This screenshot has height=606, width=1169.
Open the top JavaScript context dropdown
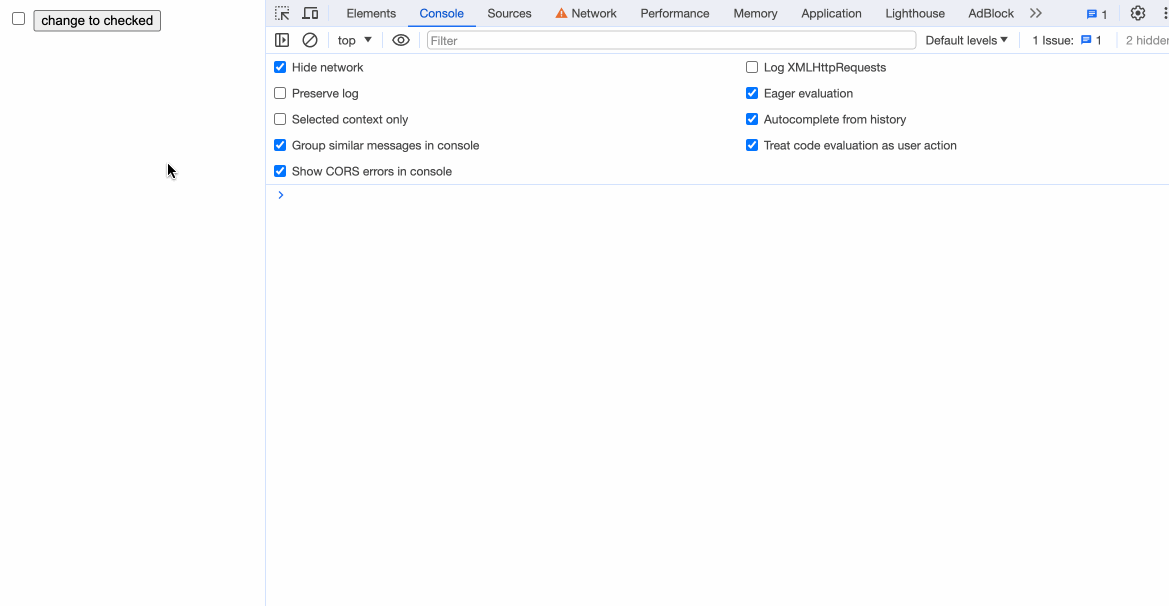coord(354,40)
